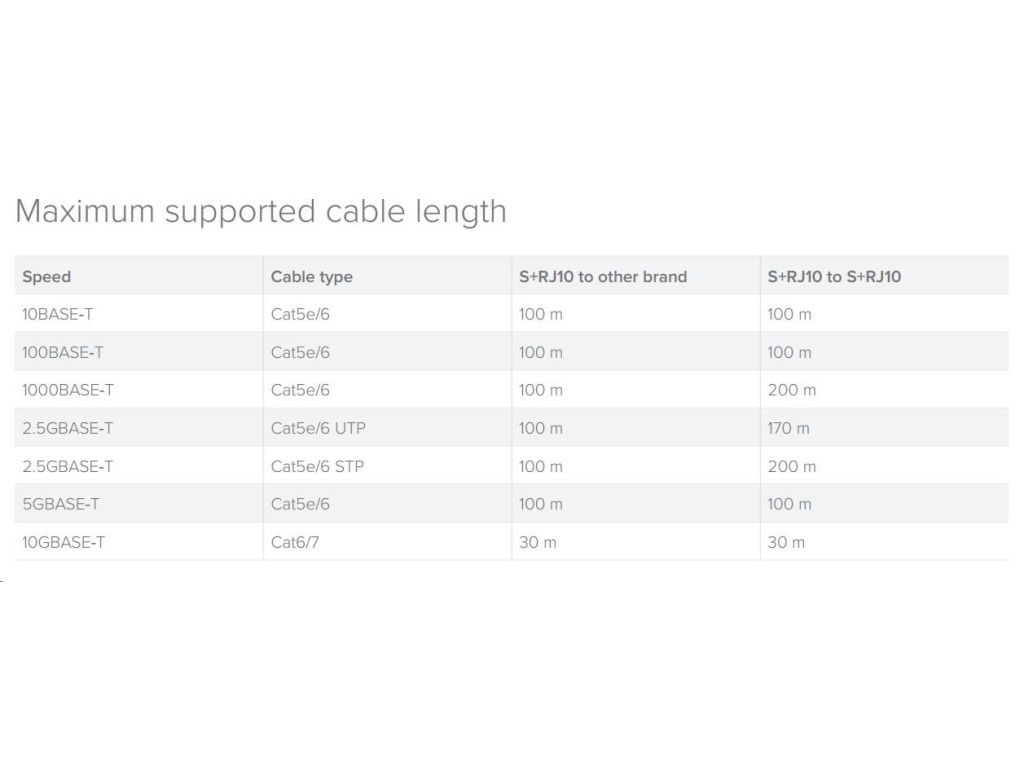Viewport: 1024px width, 768px height.
Task: Click 2.5GBASE-T in the UTP row
Action: click(67, 428)
